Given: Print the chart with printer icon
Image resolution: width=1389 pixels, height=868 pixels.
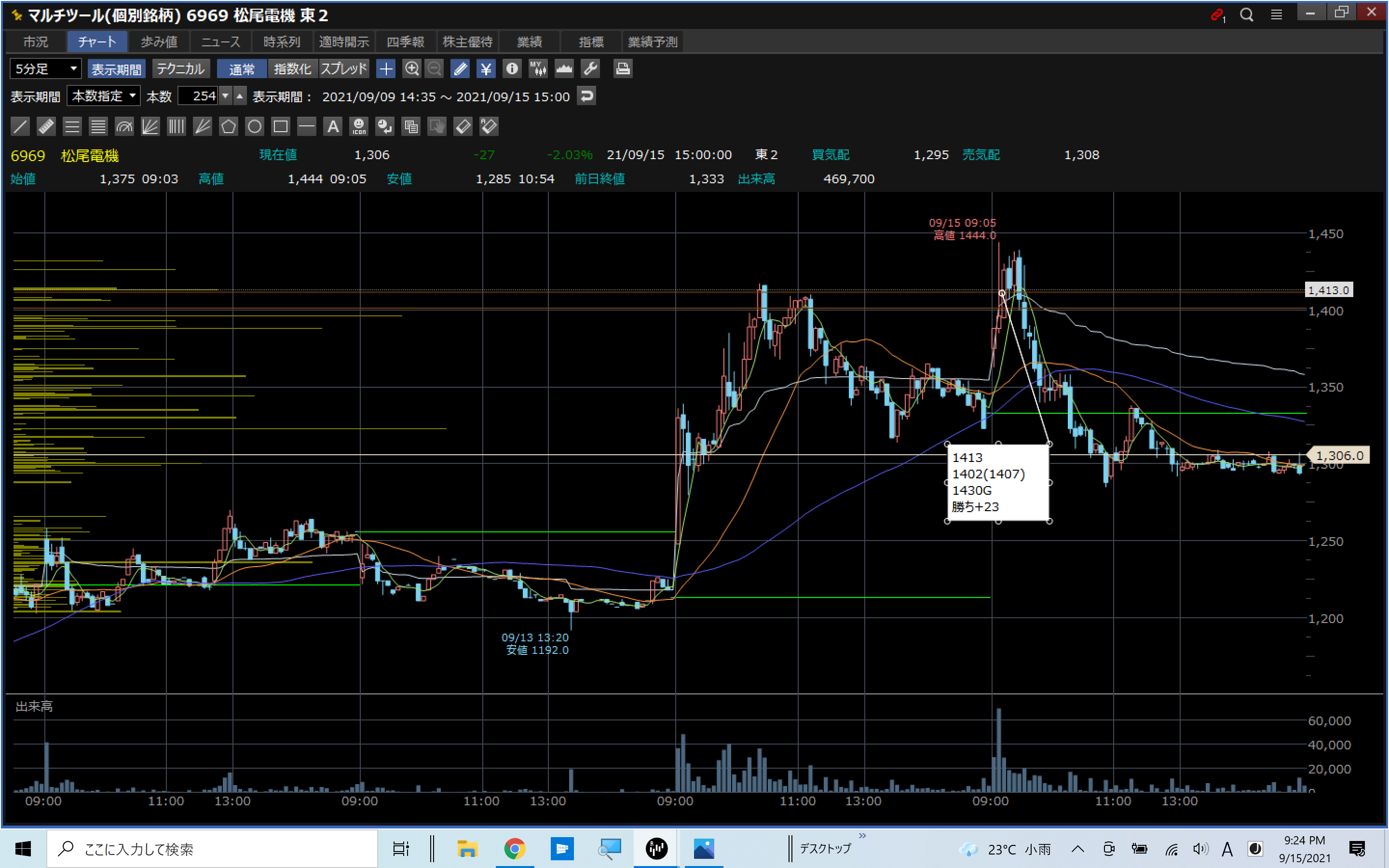Looking at the screenshot, I should click(x=623, y=69).
